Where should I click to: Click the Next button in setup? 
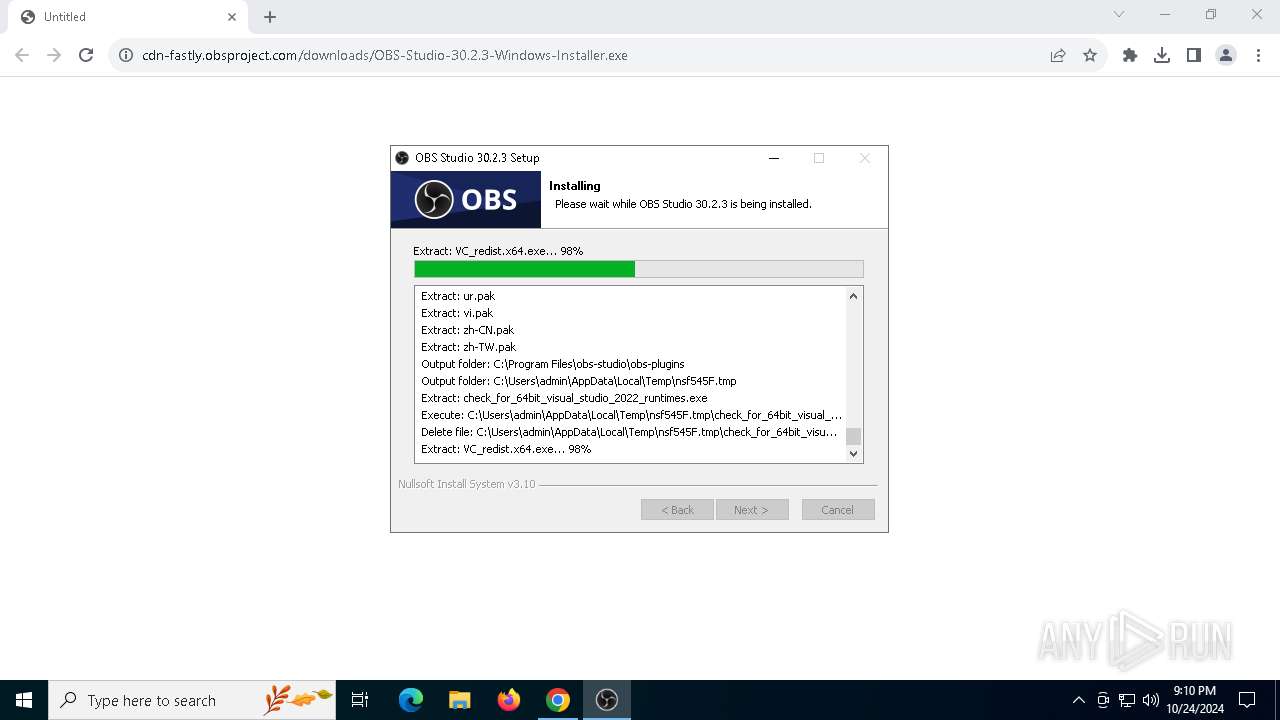pos(752,510)
